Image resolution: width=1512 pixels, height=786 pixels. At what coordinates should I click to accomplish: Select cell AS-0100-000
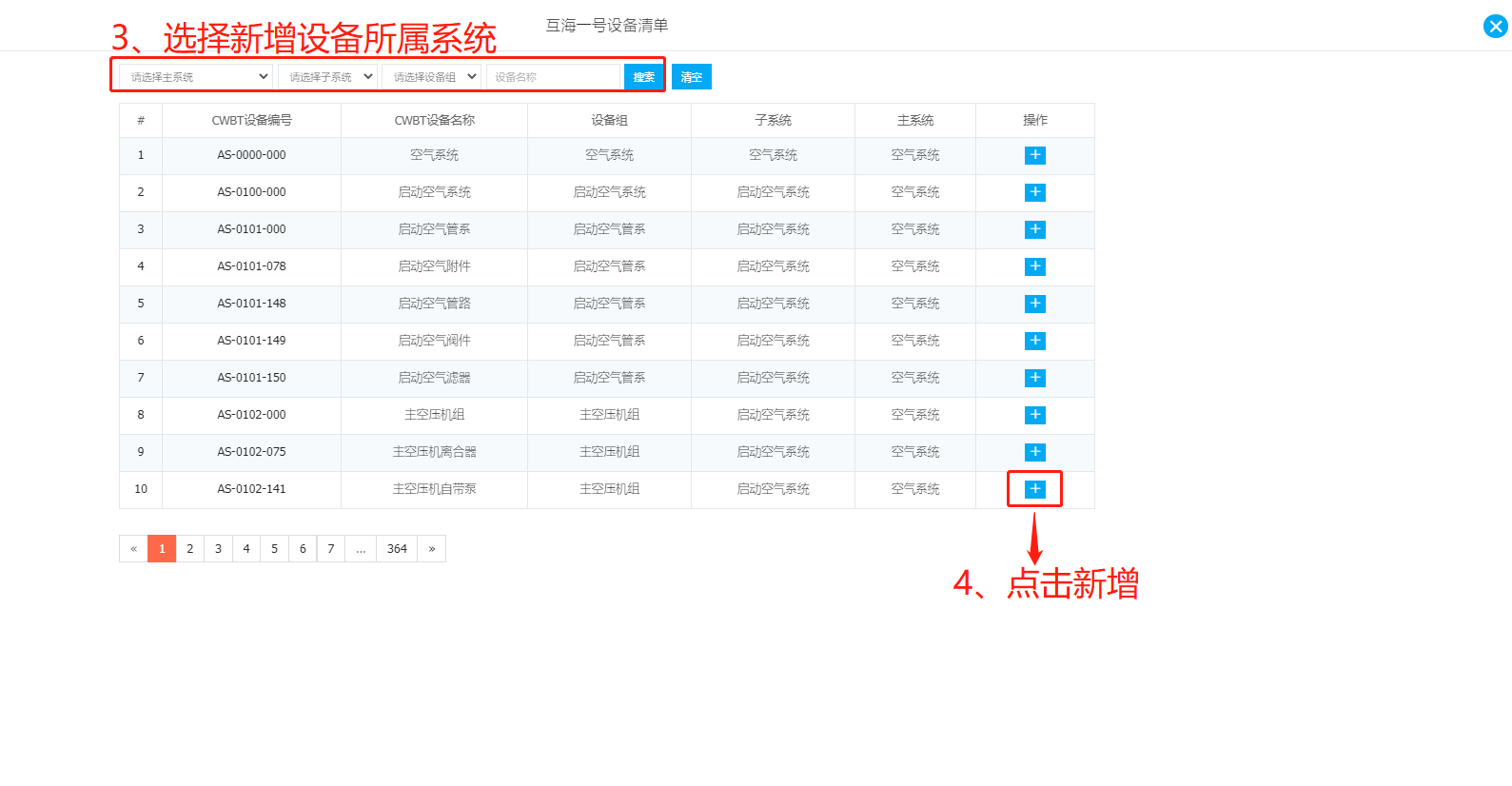251,192
